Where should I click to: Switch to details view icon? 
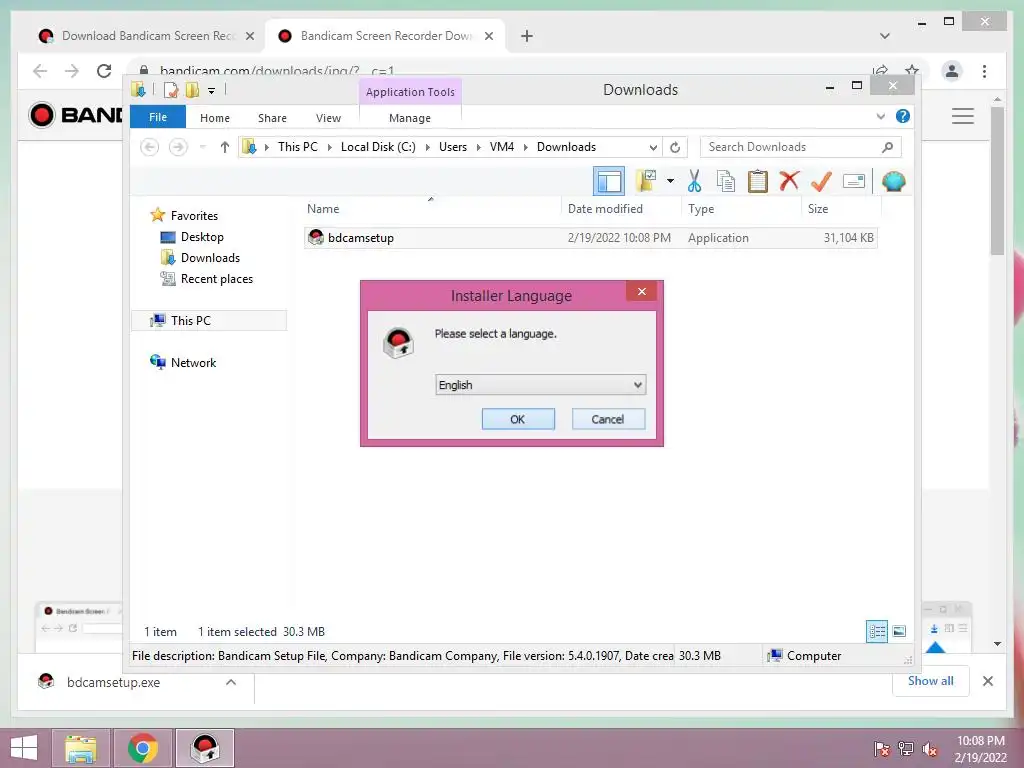pyautogui.click(x=877, y=632)
